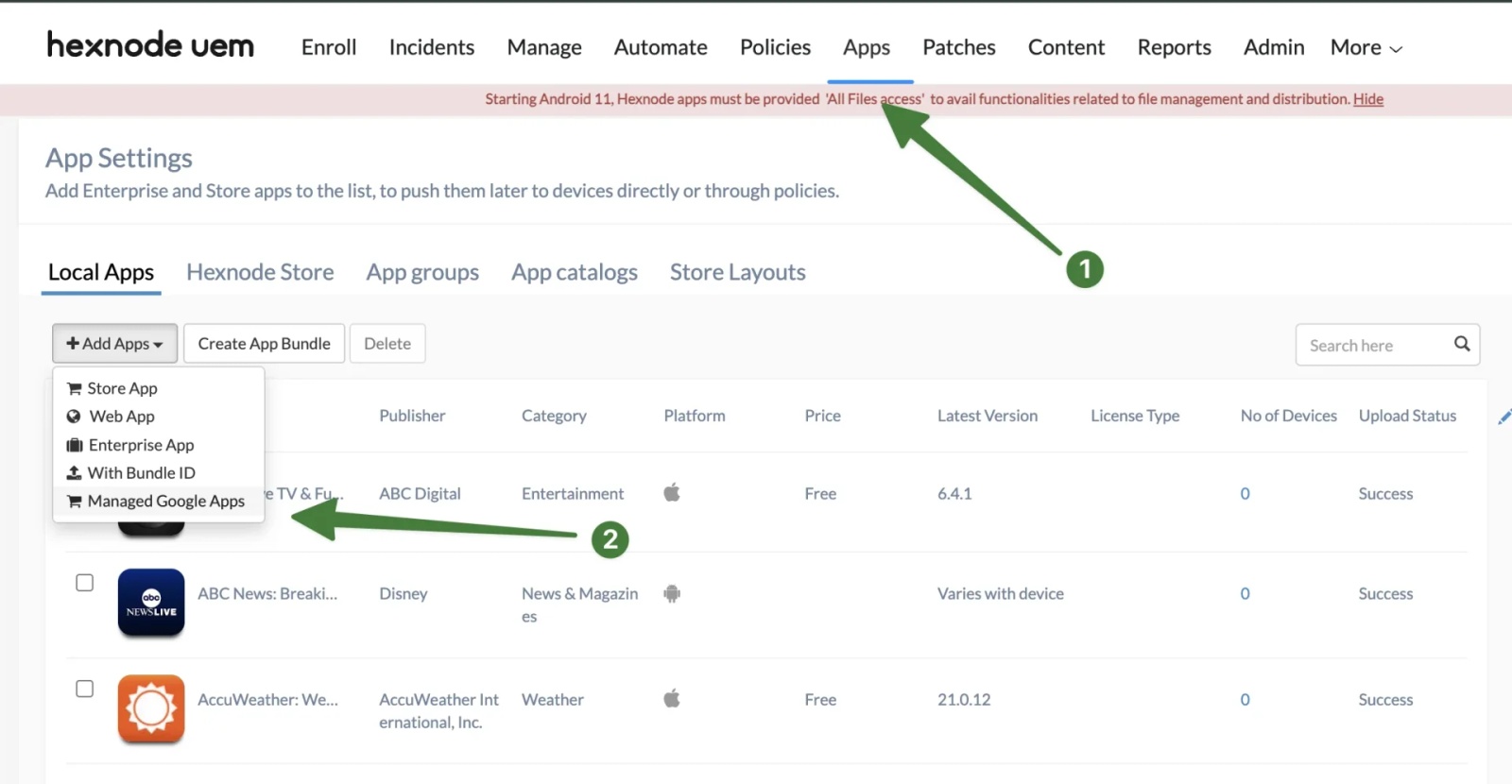Open the Policies navigation item
Viewport: 1512px width, 784px height.
(775, 47)
